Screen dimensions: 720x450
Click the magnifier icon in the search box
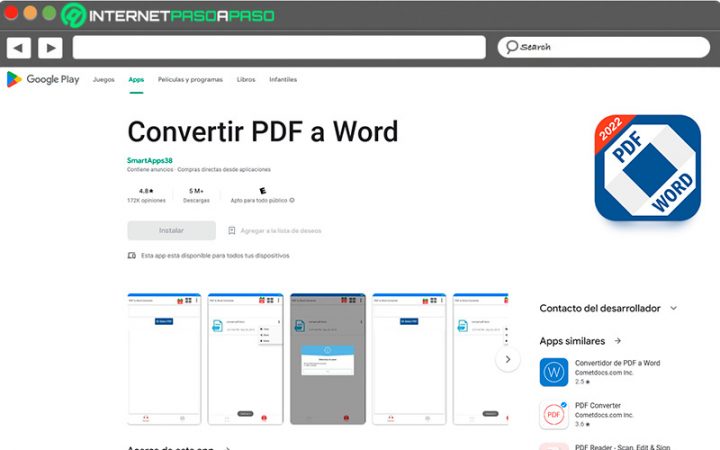pos(512,47)
